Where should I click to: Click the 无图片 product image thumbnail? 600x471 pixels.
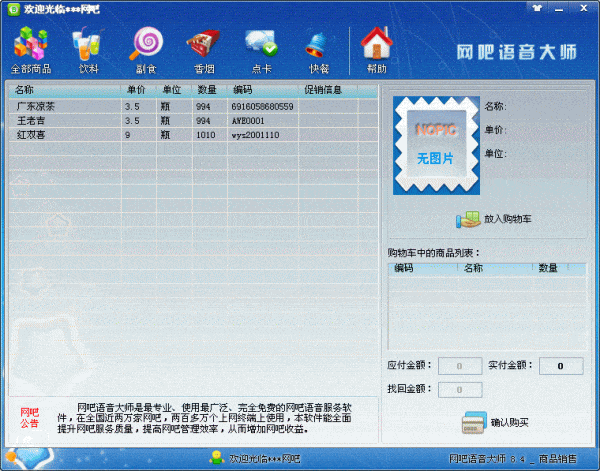pos(435,147)
